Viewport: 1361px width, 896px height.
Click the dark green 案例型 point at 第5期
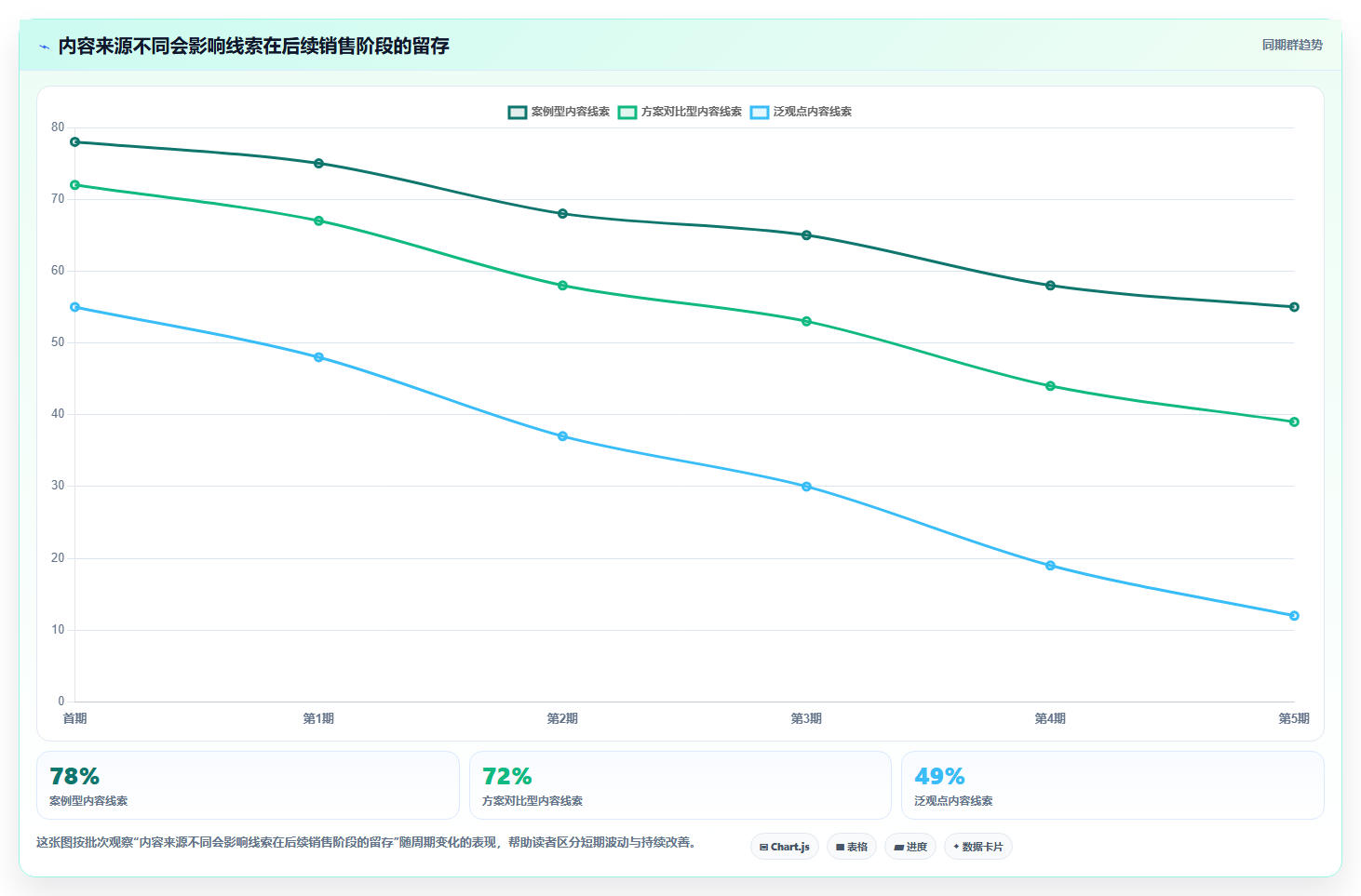click(1294, 307)
